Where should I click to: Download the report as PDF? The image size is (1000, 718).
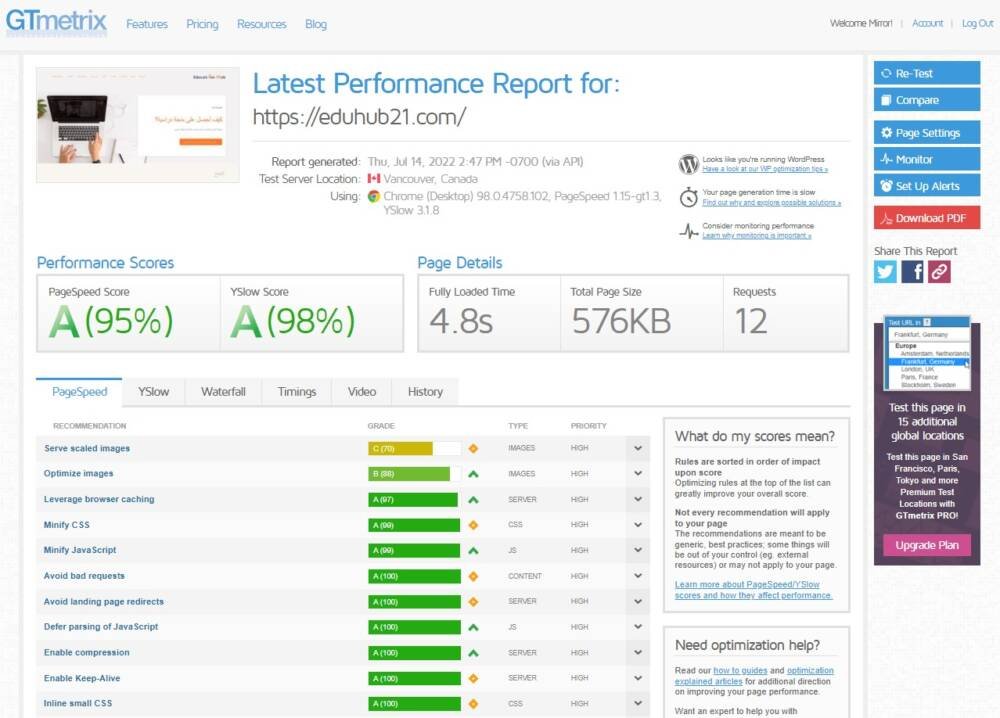click(927, 218)
